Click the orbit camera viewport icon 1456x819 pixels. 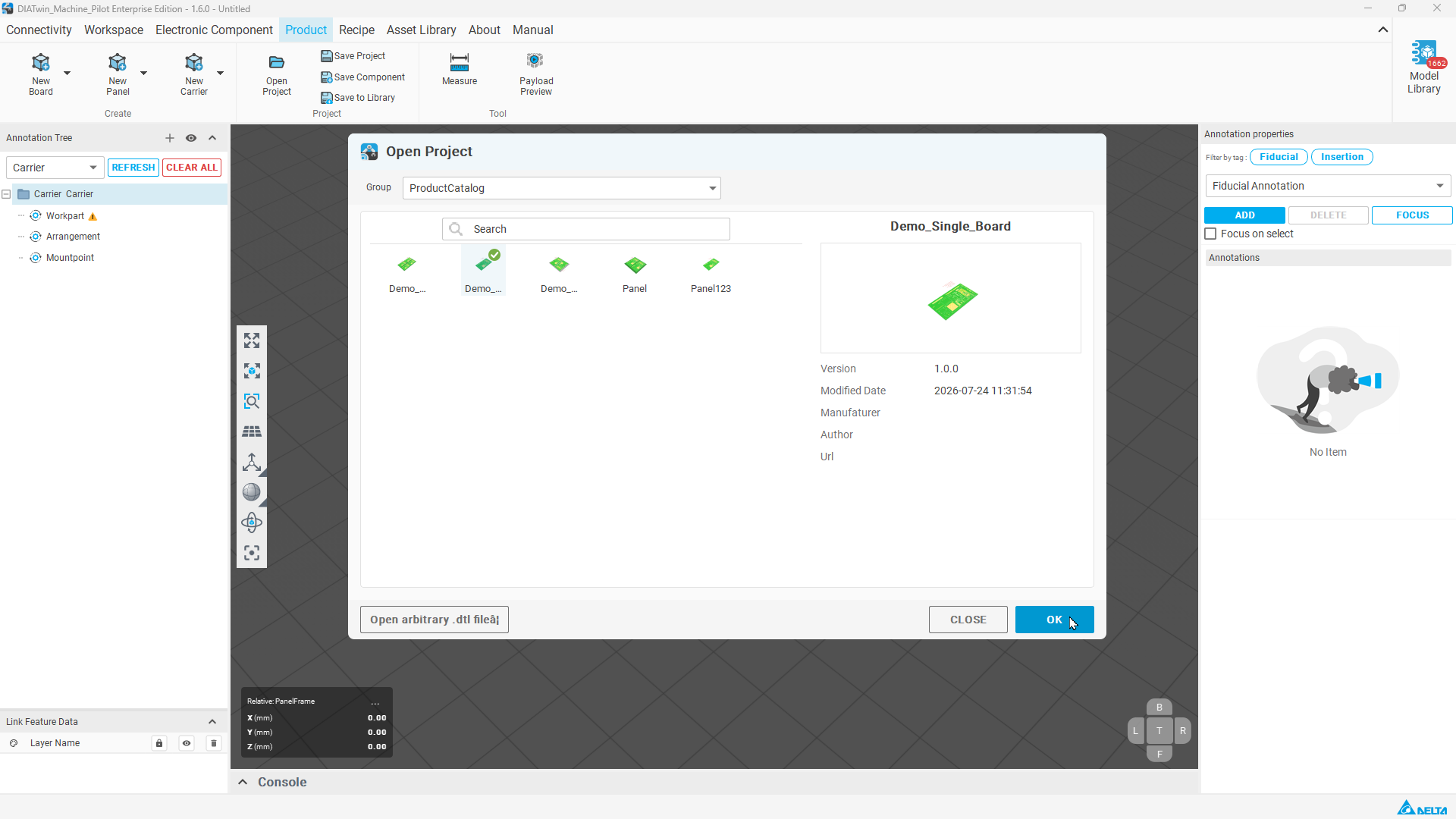pyautogui.click(x=252, y=522)
